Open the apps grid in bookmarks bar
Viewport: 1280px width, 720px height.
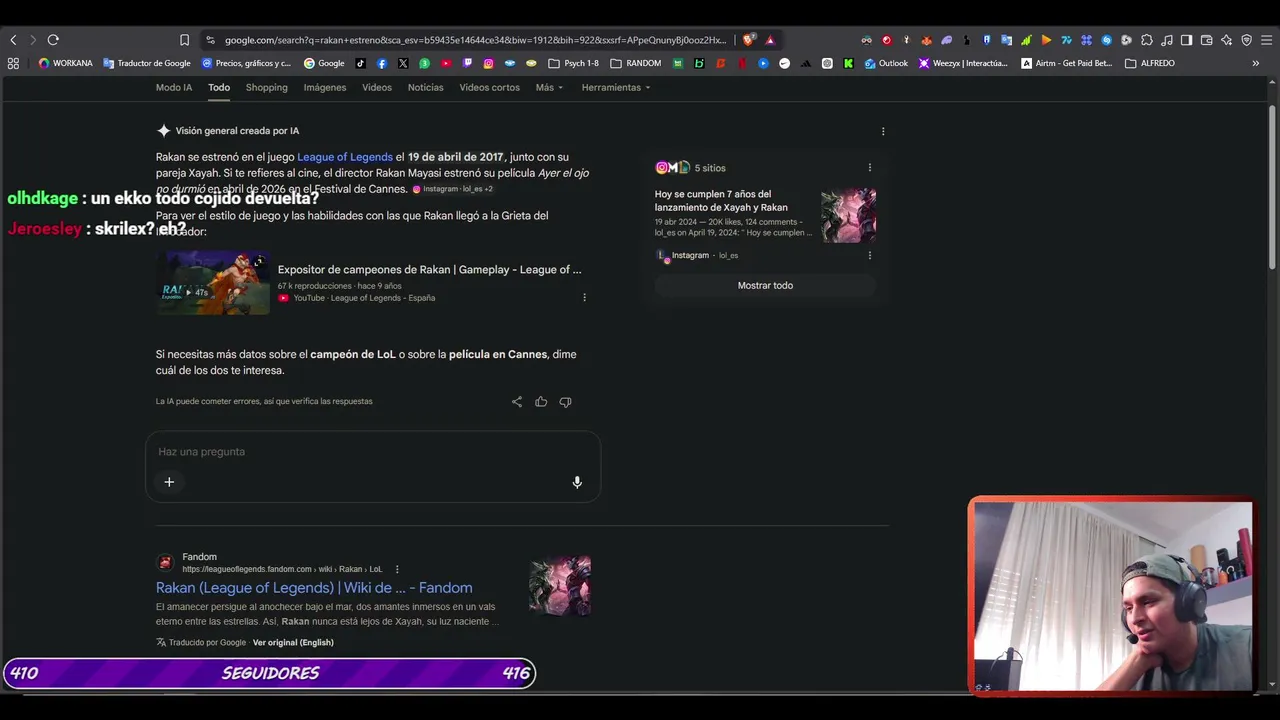tap(13, 63)
